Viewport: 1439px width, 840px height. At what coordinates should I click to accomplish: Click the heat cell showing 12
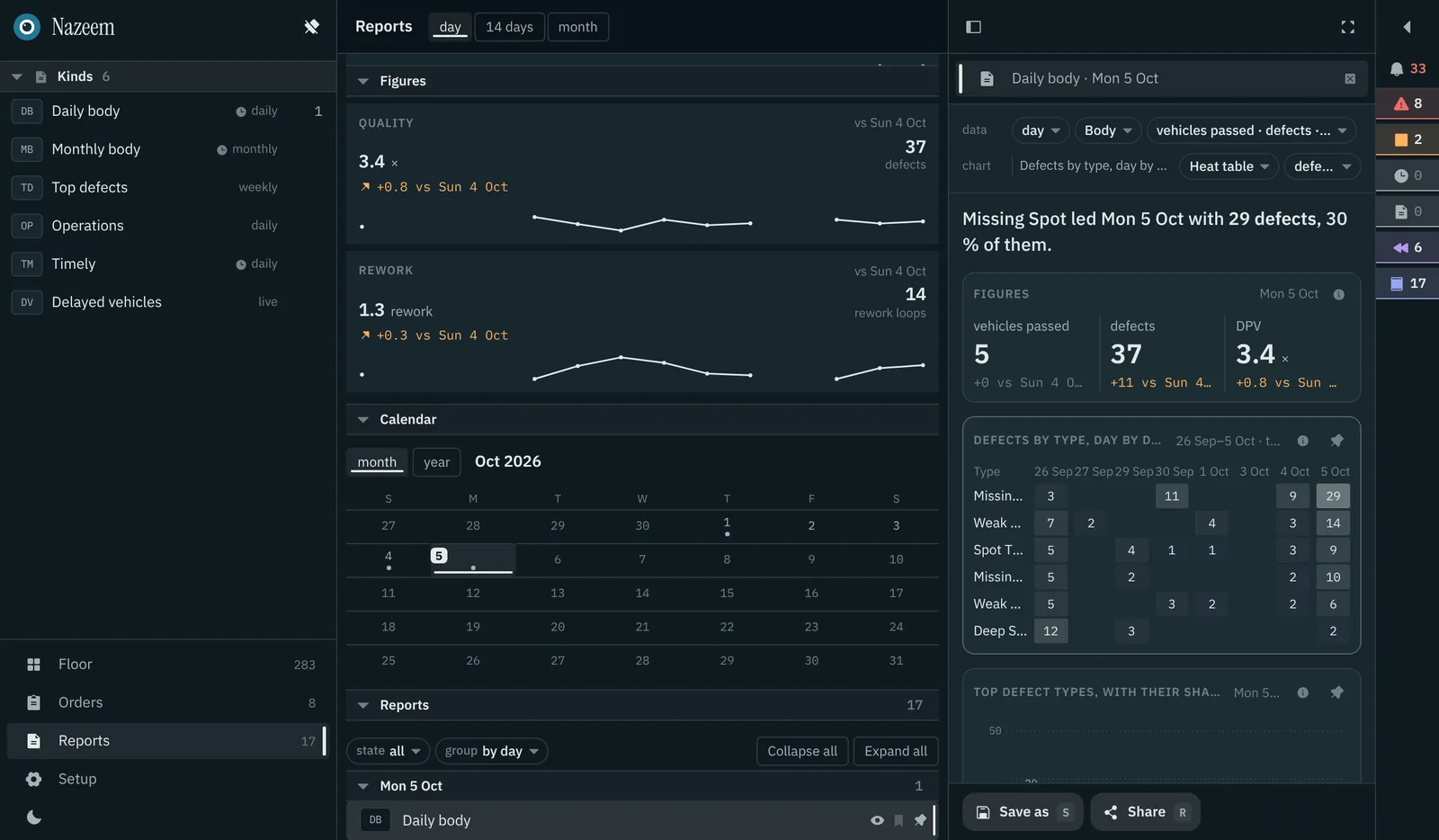coord(1050,631)
